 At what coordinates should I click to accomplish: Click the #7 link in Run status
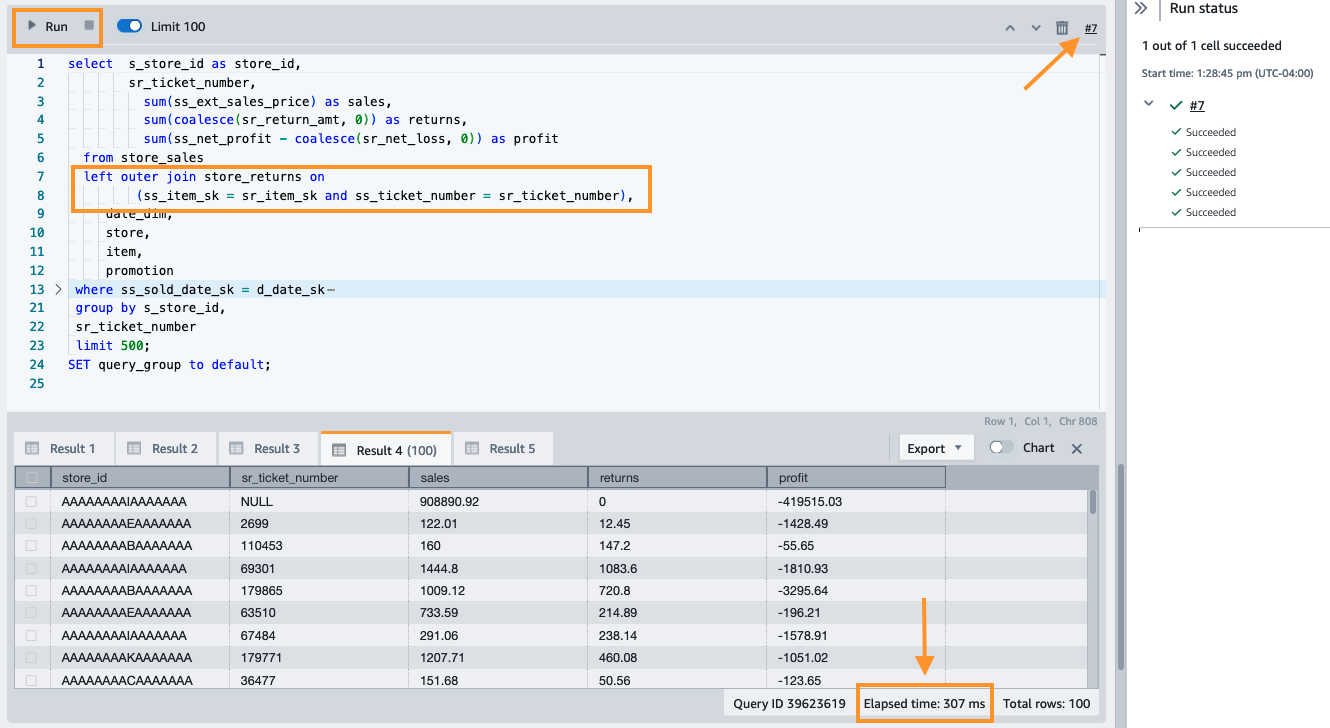click(x=1197, y=106)
